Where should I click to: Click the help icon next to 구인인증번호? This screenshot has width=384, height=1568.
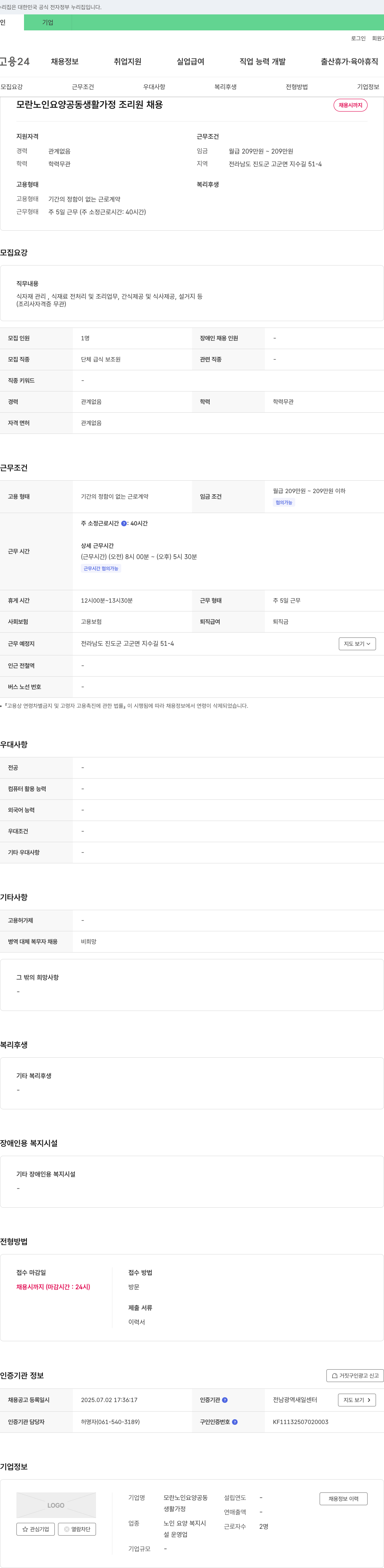[x=235, y=1422]
